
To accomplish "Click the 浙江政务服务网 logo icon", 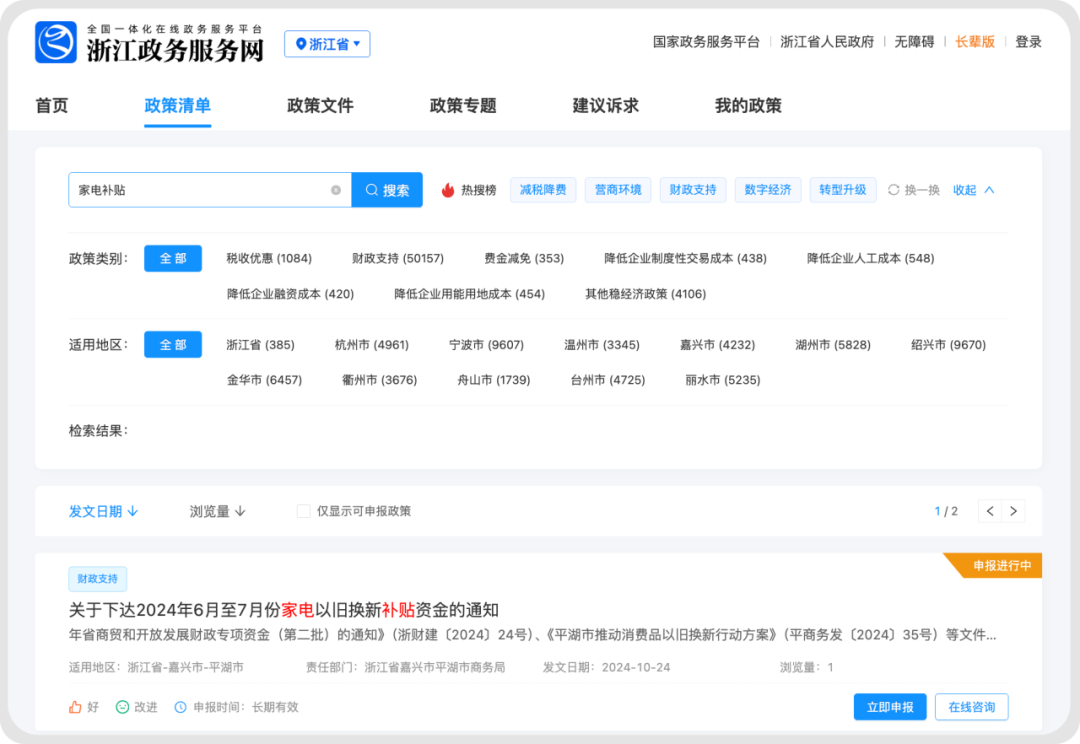I will pyautogui.click(x=56, y=43).
